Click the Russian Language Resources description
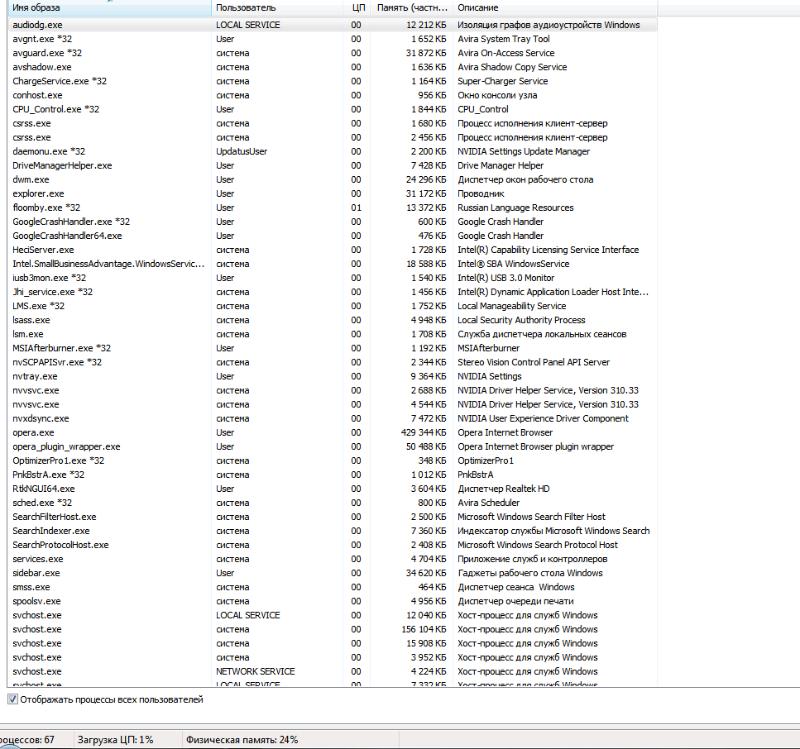 pos(515,208)
